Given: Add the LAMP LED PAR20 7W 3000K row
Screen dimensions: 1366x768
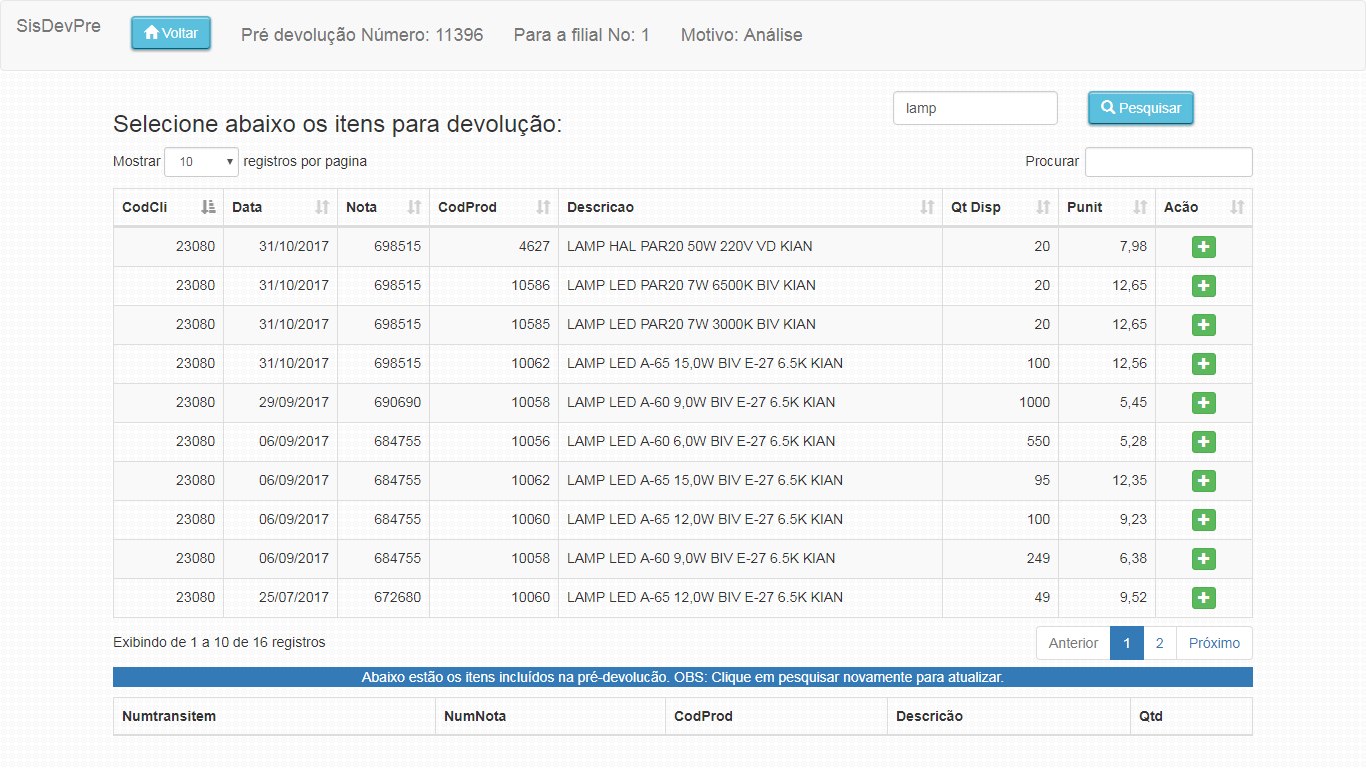Looking at the screenshot, I should click(x=1203, y=325).
